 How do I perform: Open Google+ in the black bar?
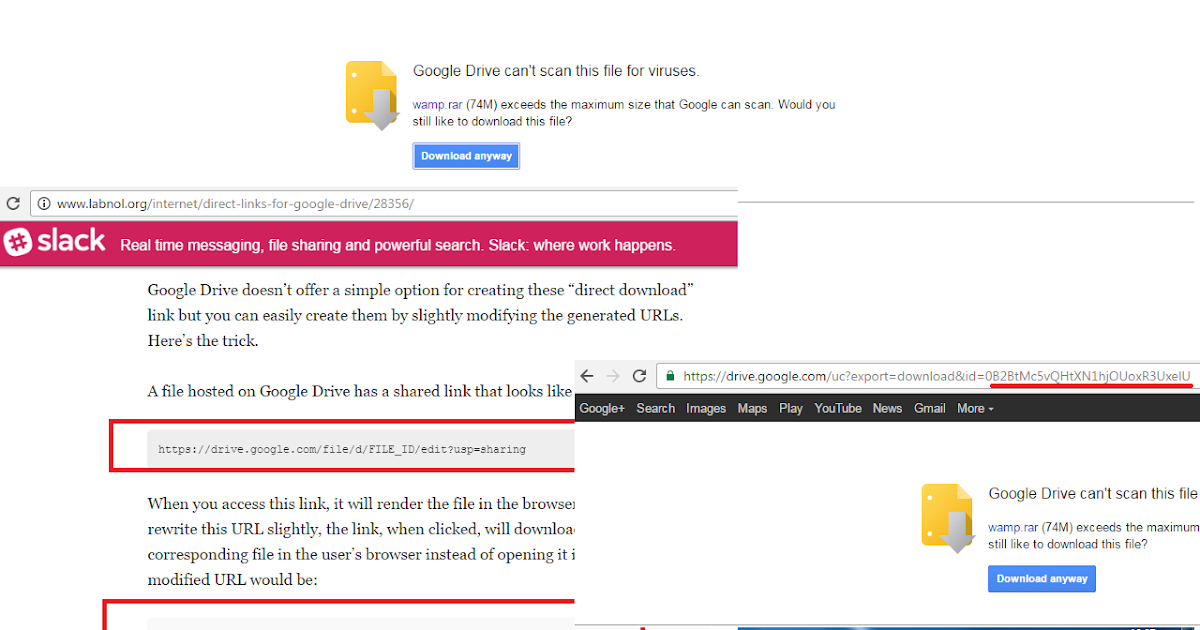[x=602, y=408]
